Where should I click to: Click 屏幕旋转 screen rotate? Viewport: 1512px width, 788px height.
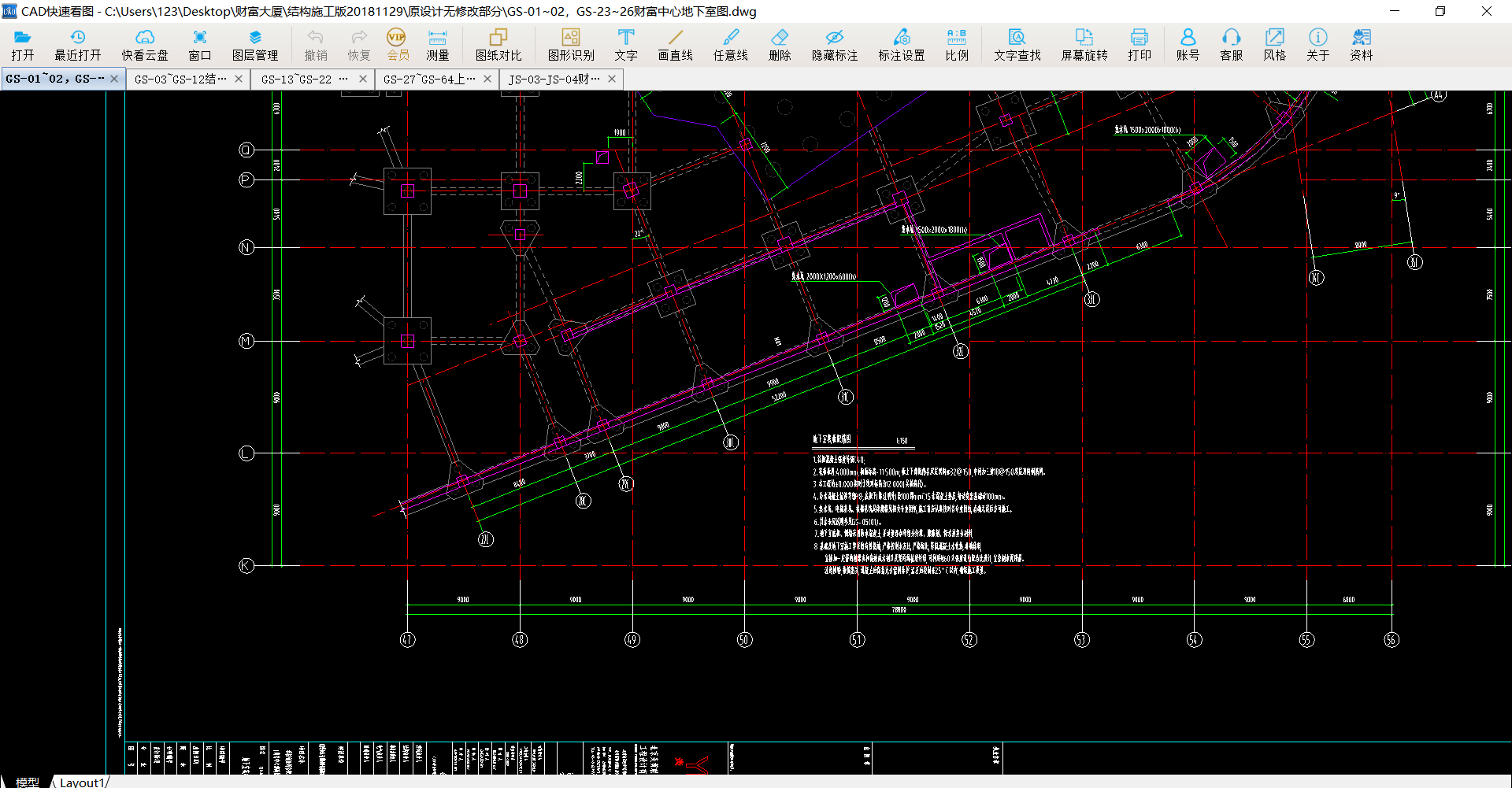(x=1084, y=45)
